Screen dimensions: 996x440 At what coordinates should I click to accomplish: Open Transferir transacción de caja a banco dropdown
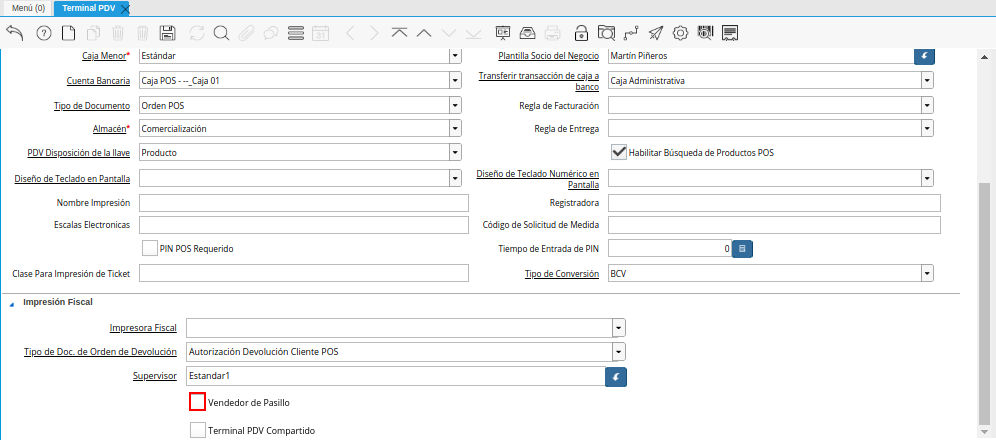[x=927, y=81]
